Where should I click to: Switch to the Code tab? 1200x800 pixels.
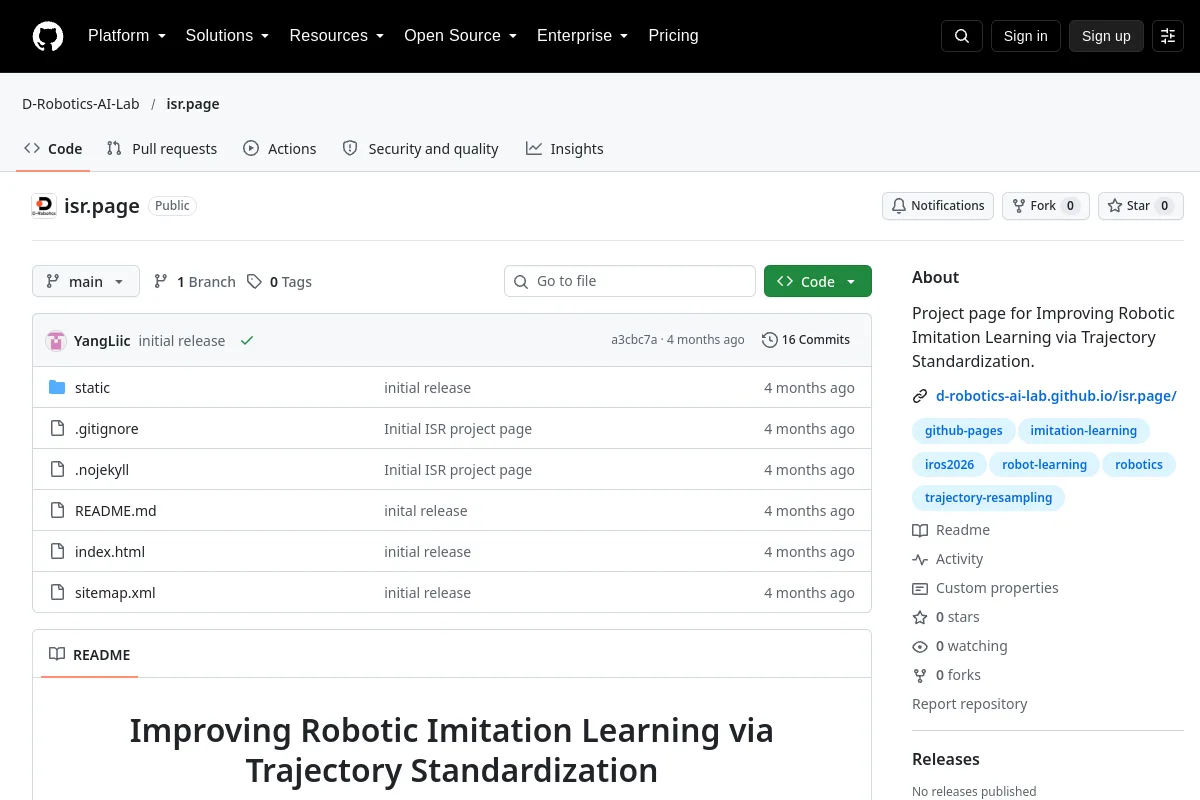53,149
